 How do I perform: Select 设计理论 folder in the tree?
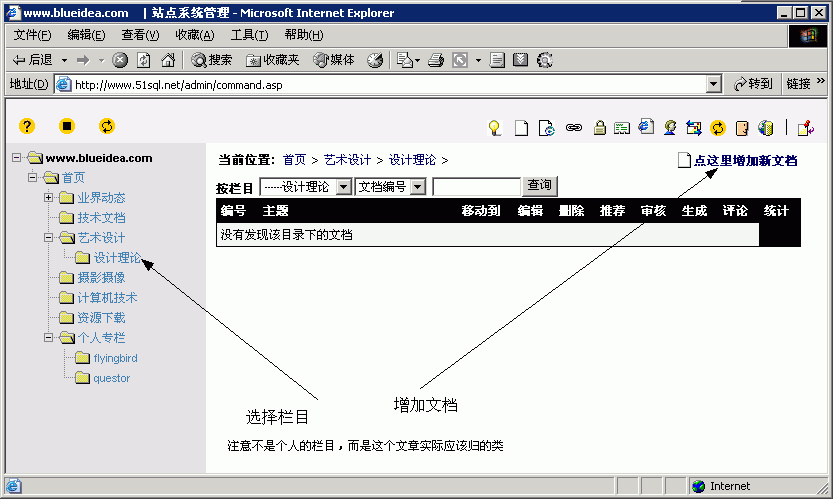tap(117, 258)
